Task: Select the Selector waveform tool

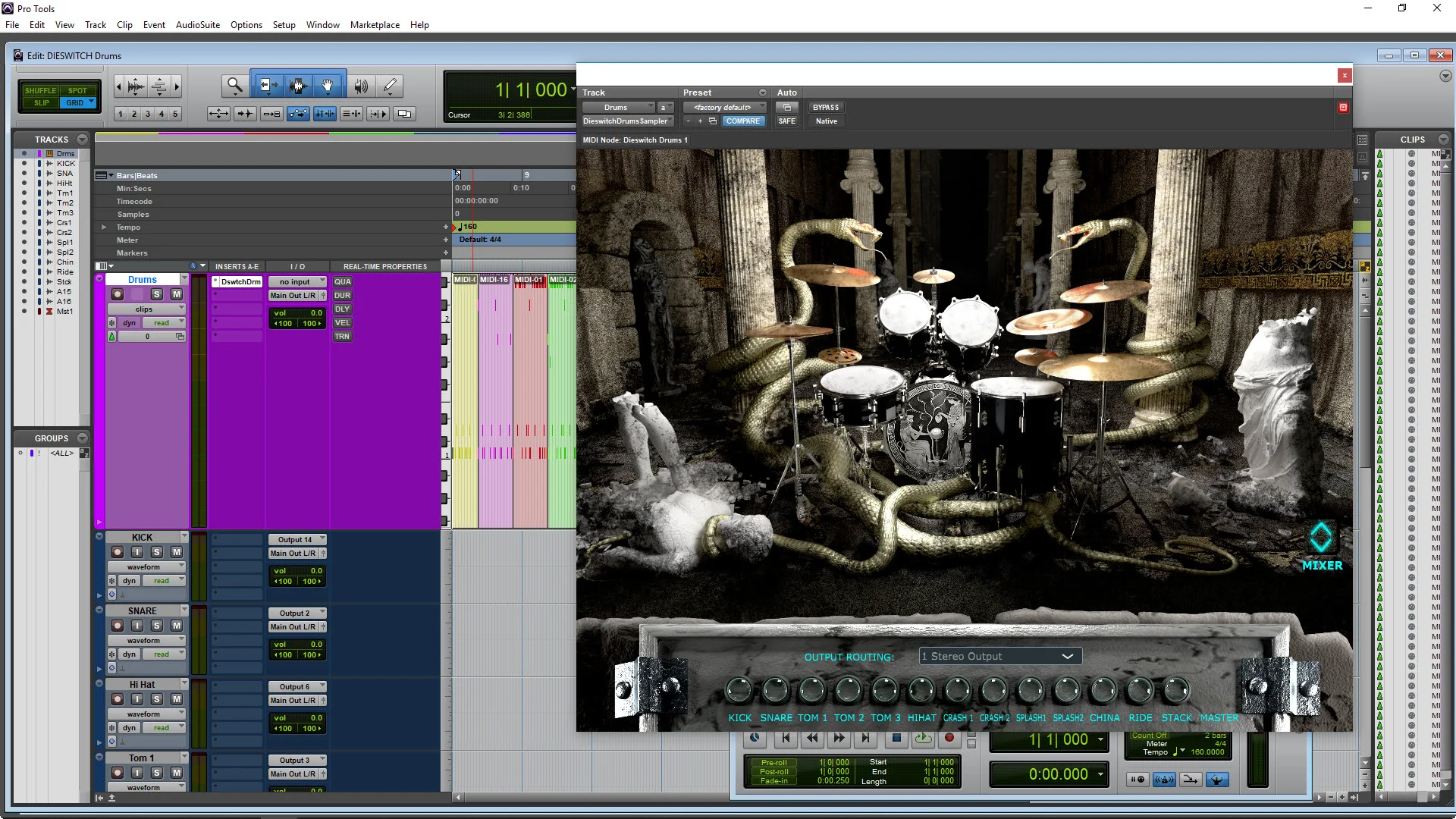Action: (297, 86)
